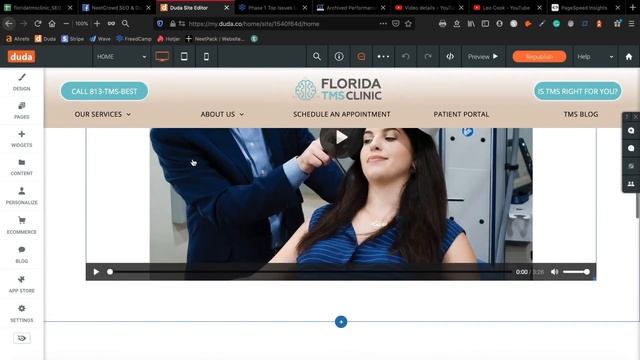Print the page from browser toolbar
Screen dimensions: 640x360
[x=442, y=24]
